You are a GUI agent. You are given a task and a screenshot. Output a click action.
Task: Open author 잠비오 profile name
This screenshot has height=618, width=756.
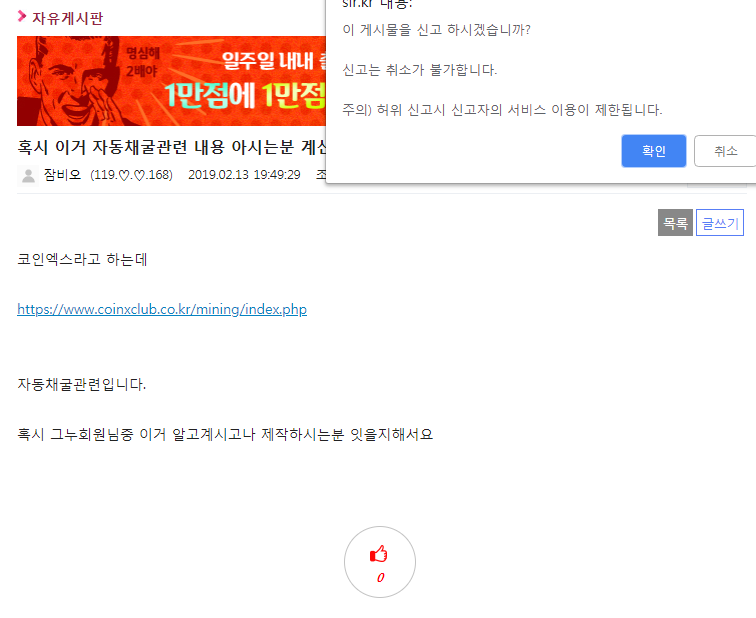click(62, 175)
